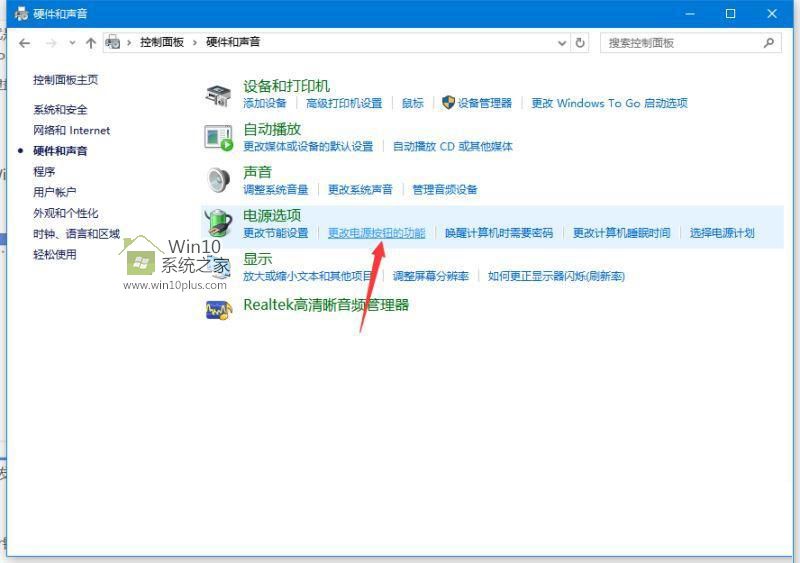Click the Power Options battery icon
The height and width of the screenshot is (563, 800).
[x=218, y=223]
